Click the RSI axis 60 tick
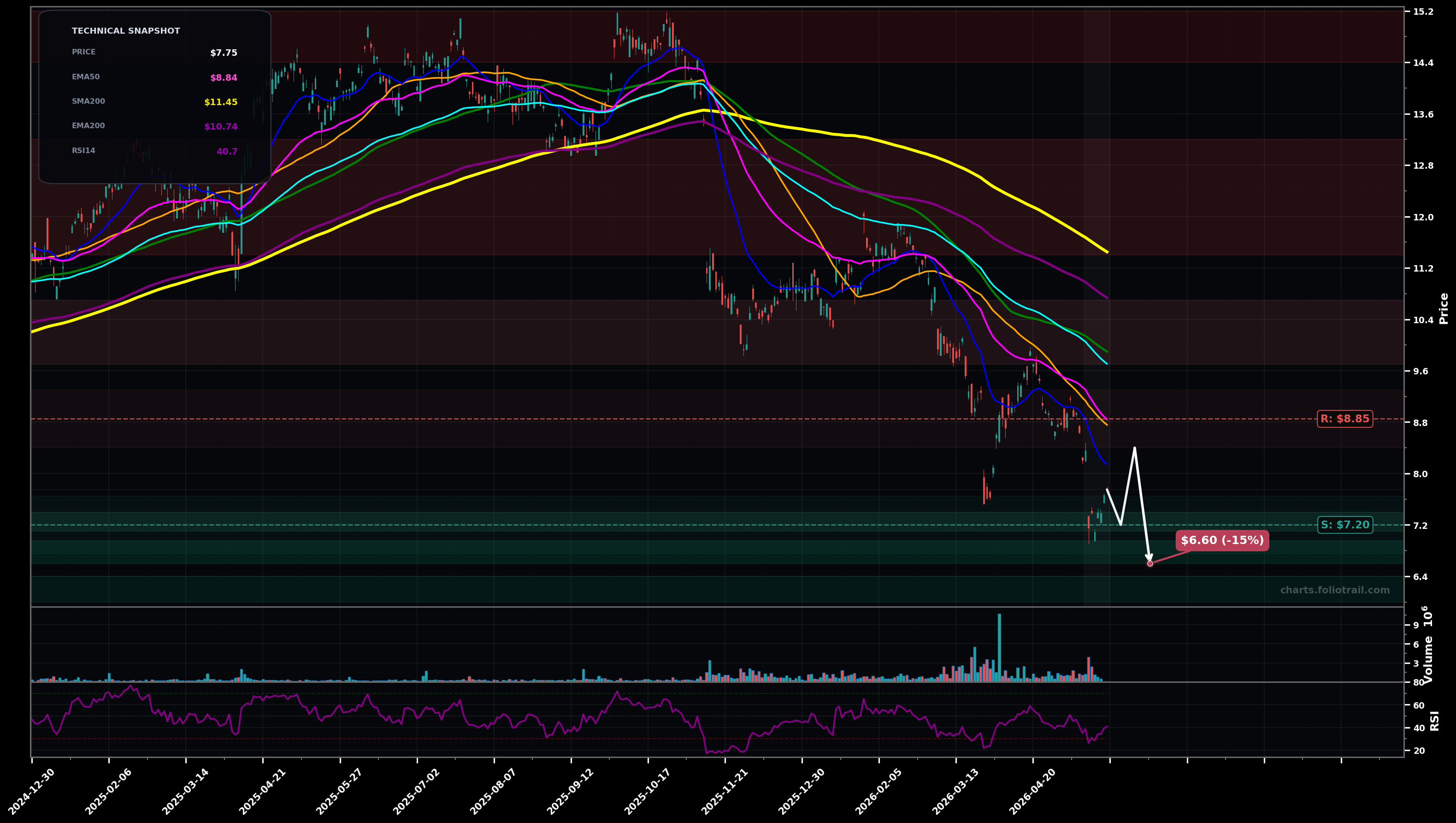The height and width of the screenshot is (823, 1456). point(1419,705)
